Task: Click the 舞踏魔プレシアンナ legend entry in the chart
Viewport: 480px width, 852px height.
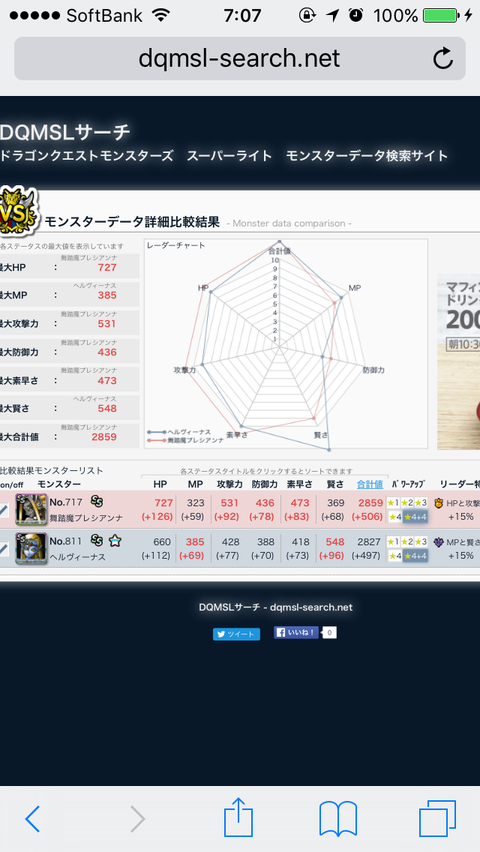Action: pos(185,440)
